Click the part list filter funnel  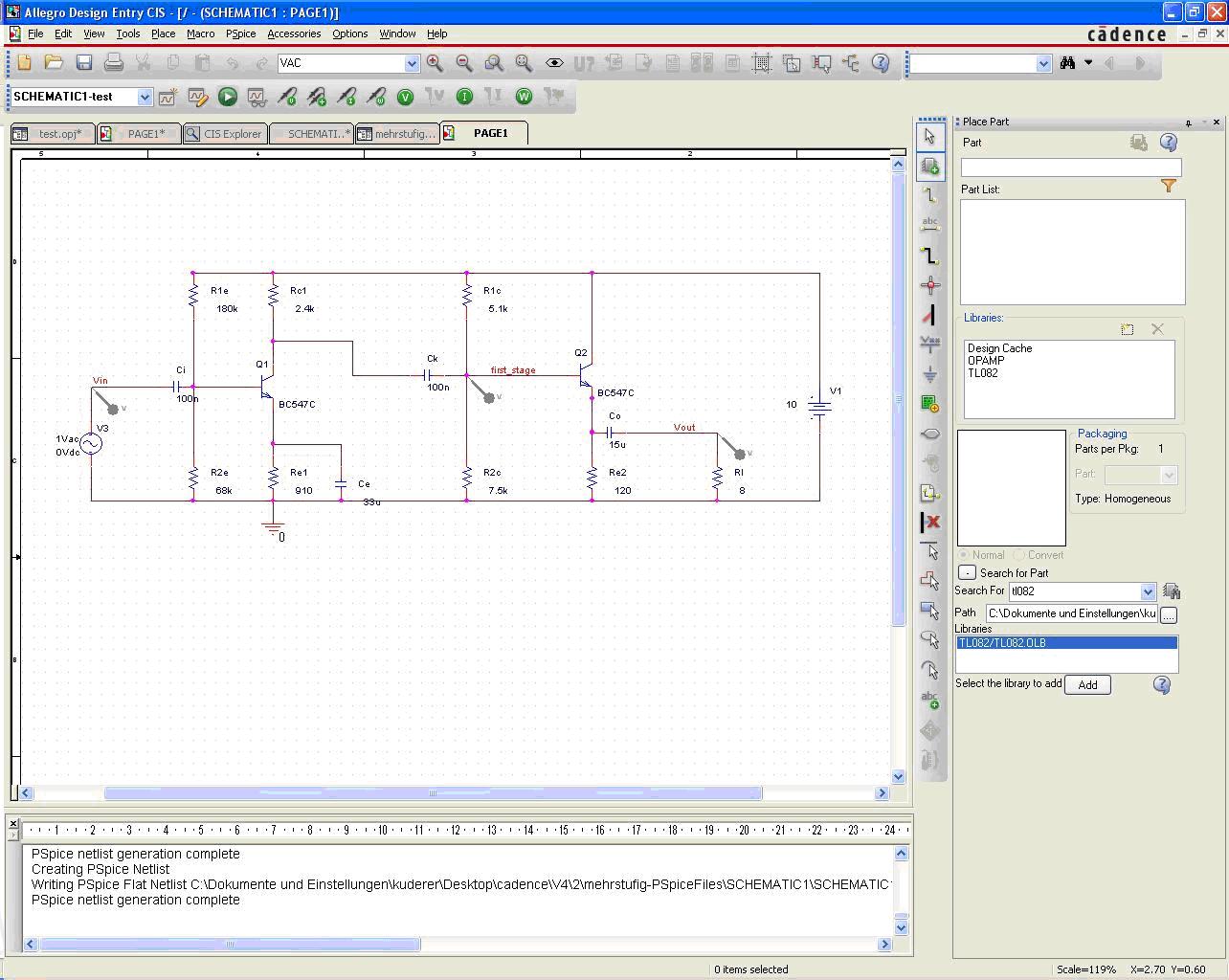[x=1168, y=187]
